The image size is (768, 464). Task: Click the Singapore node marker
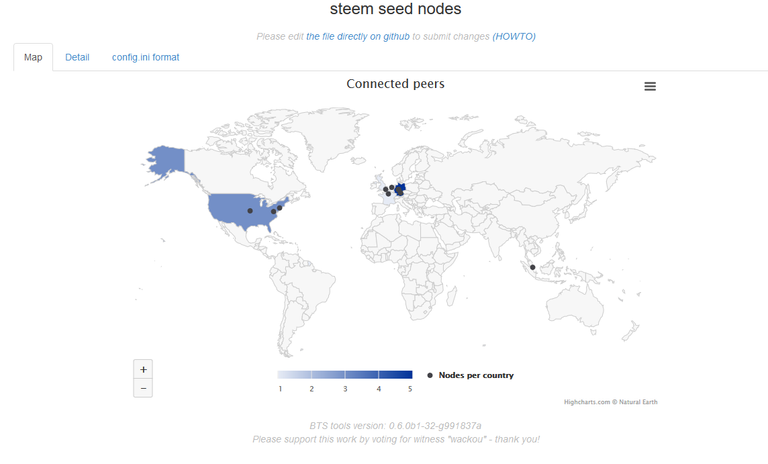[532, 268]
